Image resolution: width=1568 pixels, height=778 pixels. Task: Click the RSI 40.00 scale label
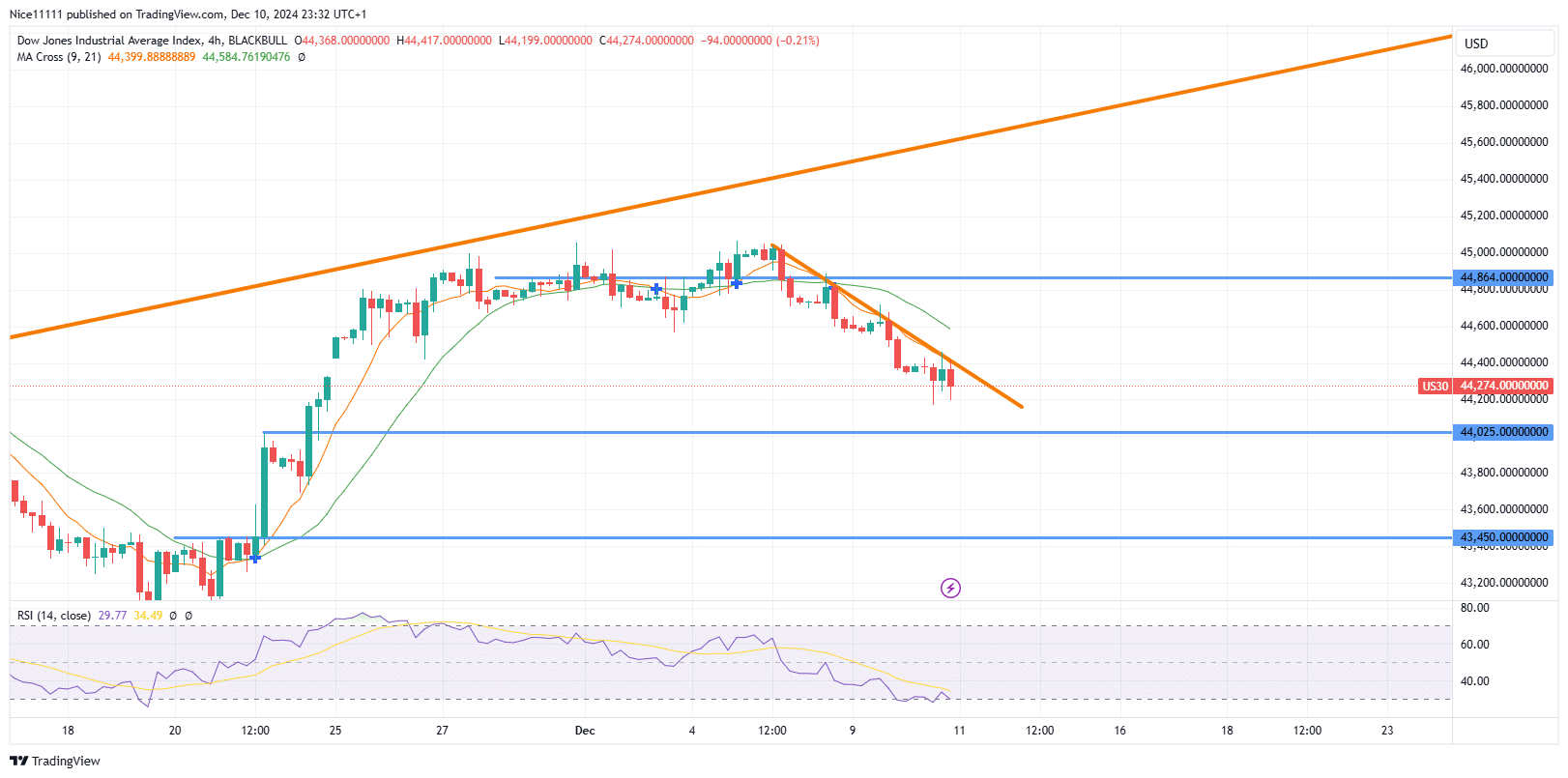point(1475,681)
